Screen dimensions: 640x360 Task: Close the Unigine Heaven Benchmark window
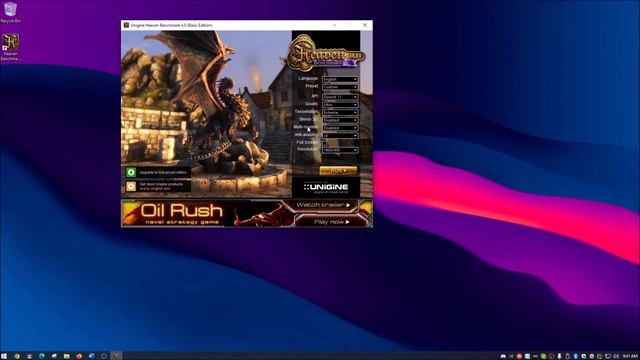pyautogui.click(x=365, y=25)
